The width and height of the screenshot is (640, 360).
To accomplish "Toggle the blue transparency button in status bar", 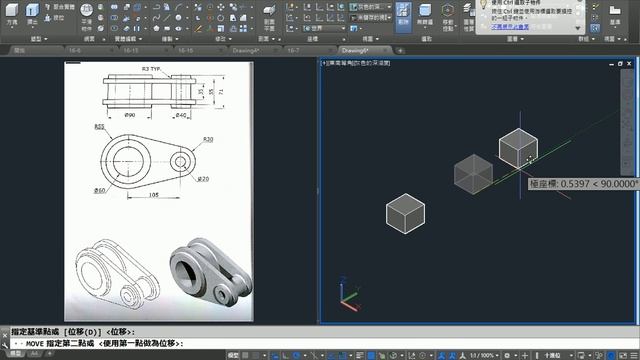I will click(371, 356).
